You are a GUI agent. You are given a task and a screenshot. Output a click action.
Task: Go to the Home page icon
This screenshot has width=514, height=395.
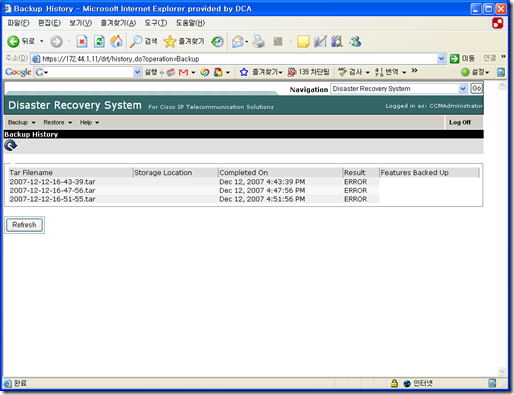(x=116, y=41)
